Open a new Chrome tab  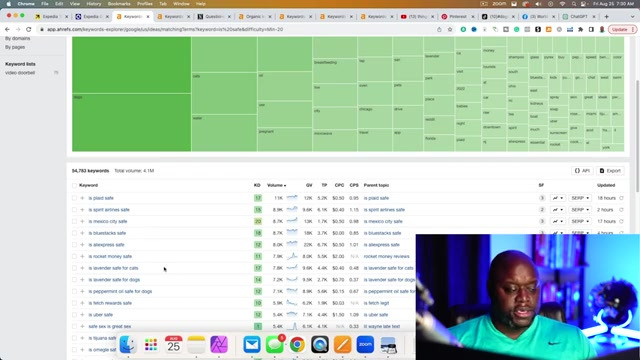[607, 17]
